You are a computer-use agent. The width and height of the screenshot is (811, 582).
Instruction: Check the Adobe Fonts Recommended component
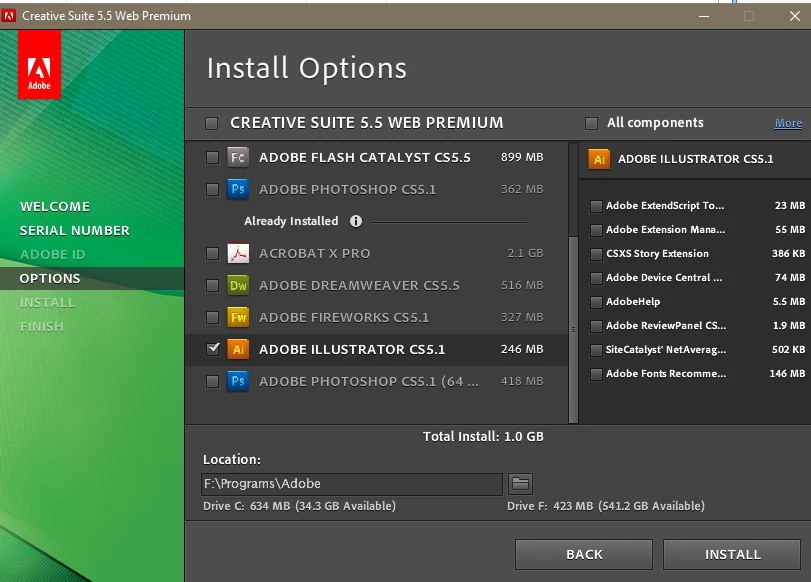click(596, 374)
